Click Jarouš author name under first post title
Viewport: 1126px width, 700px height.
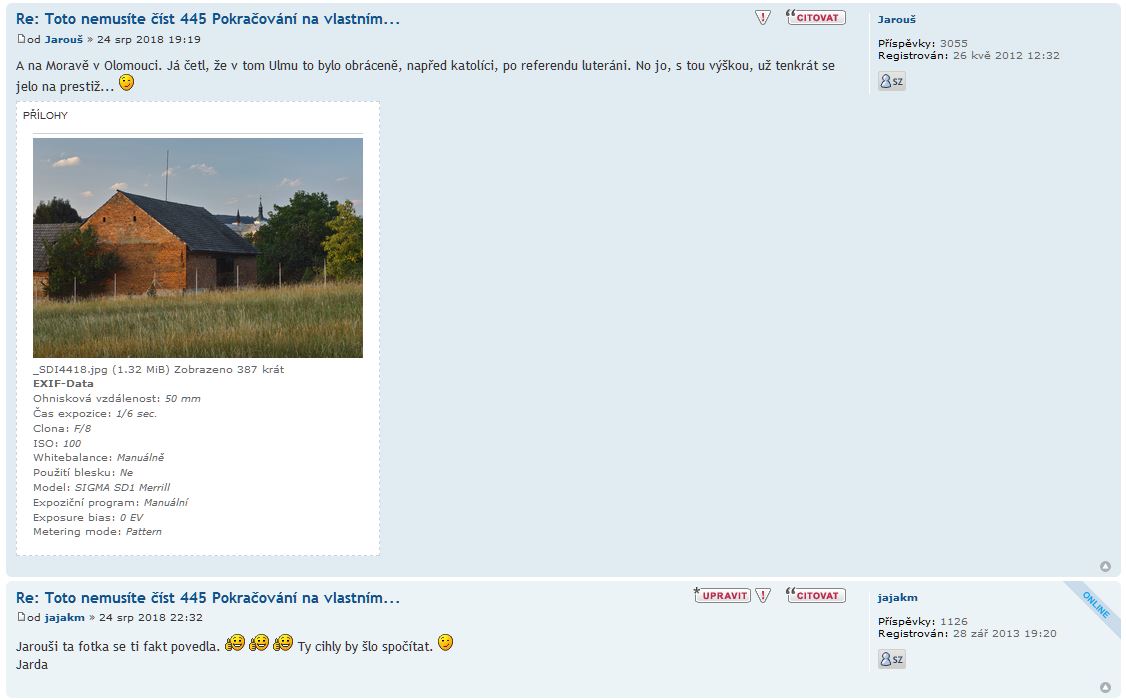tap(64, 39)
